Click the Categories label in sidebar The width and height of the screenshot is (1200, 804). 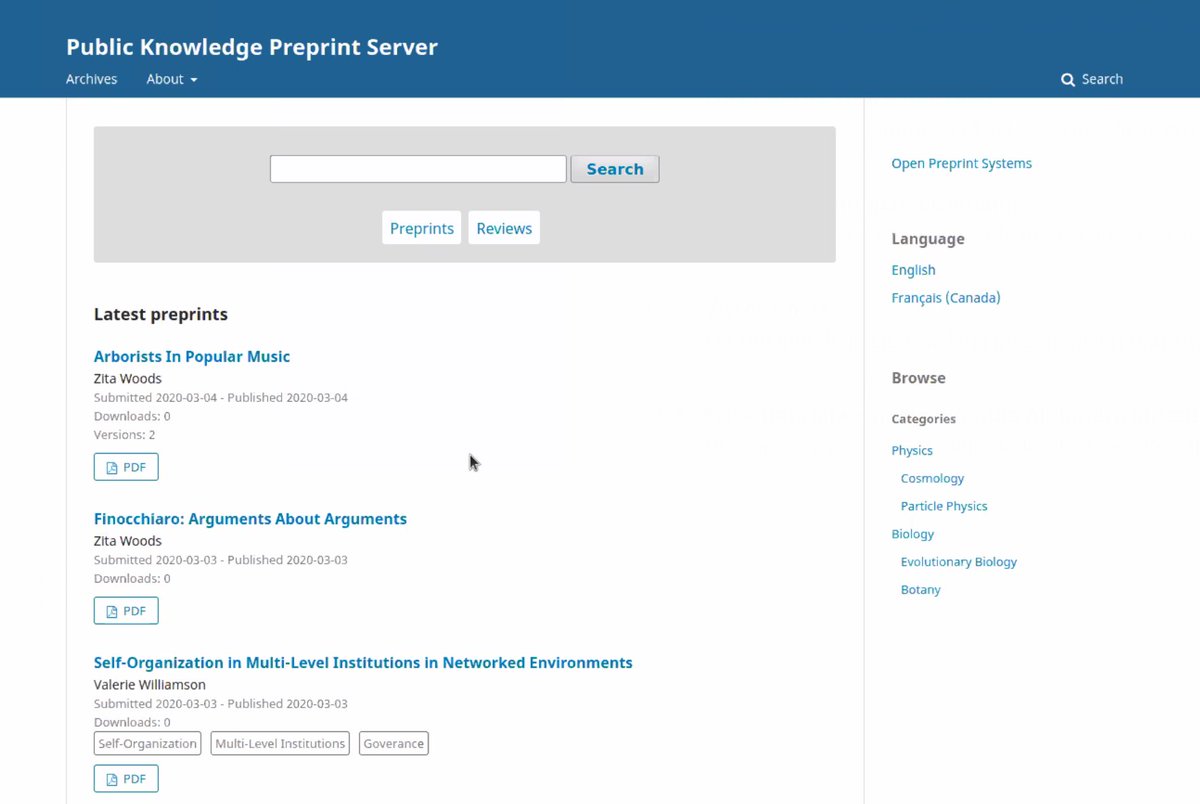[x=924, y=419]
